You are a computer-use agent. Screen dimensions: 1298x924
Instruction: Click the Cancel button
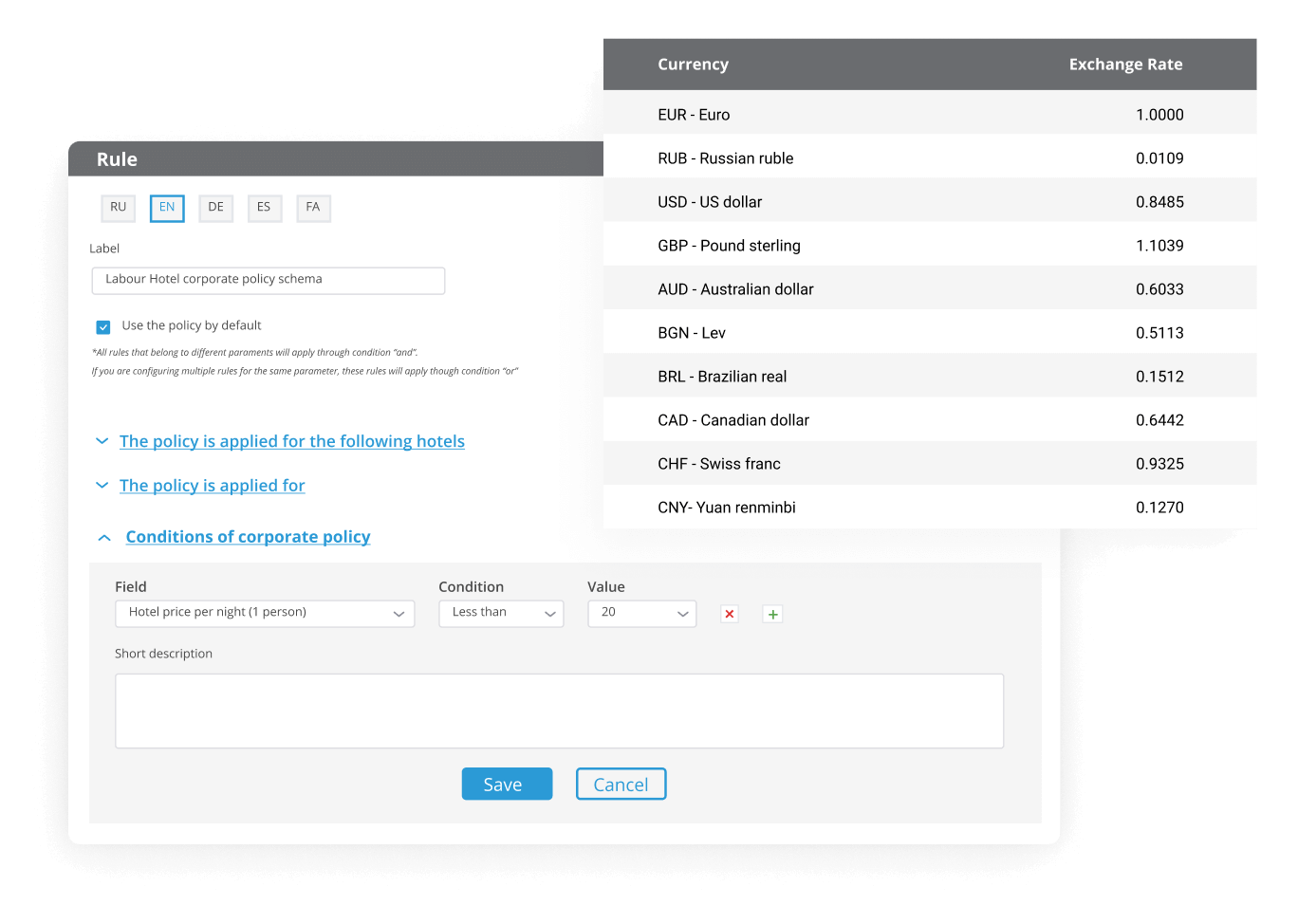[x=621, y=784]
